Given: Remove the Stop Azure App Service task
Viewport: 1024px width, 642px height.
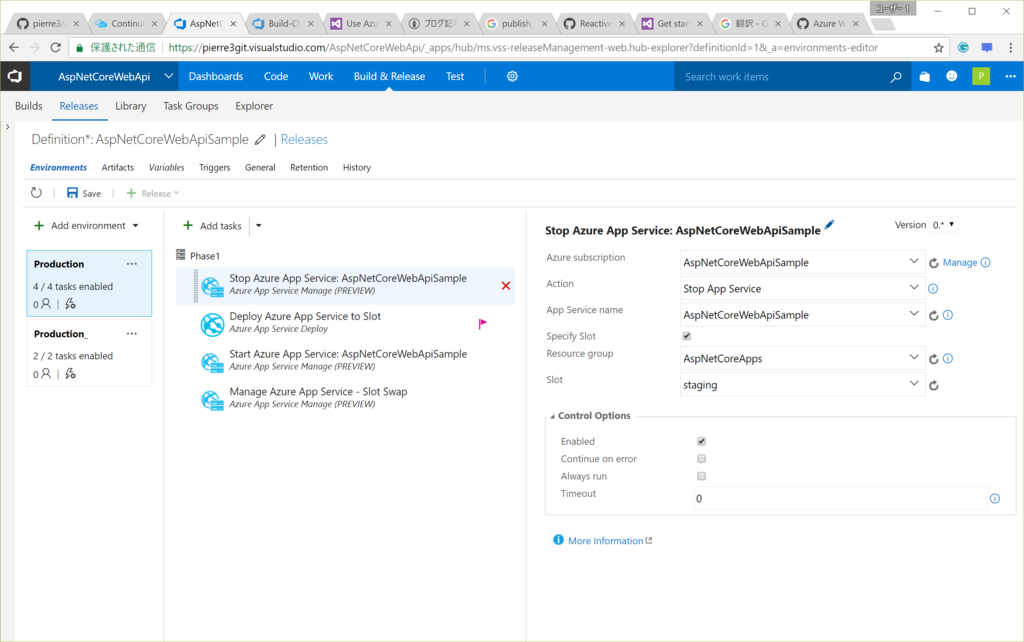Looking at the screenshot, I should tap(505, 285).
